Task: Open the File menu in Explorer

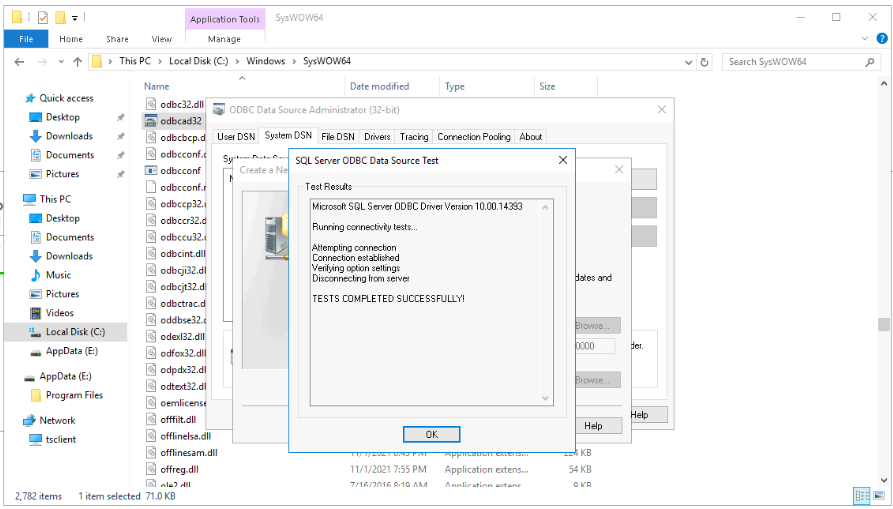Action: [x=26, y=39]
